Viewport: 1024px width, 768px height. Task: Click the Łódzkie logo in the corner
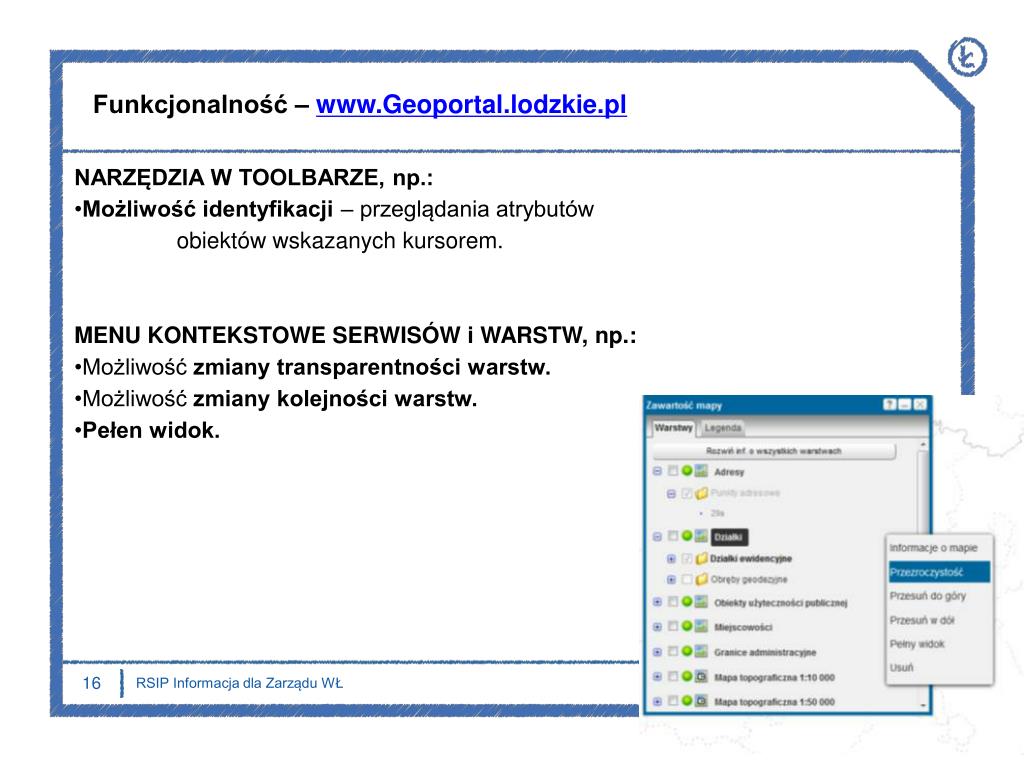point(967,58)
